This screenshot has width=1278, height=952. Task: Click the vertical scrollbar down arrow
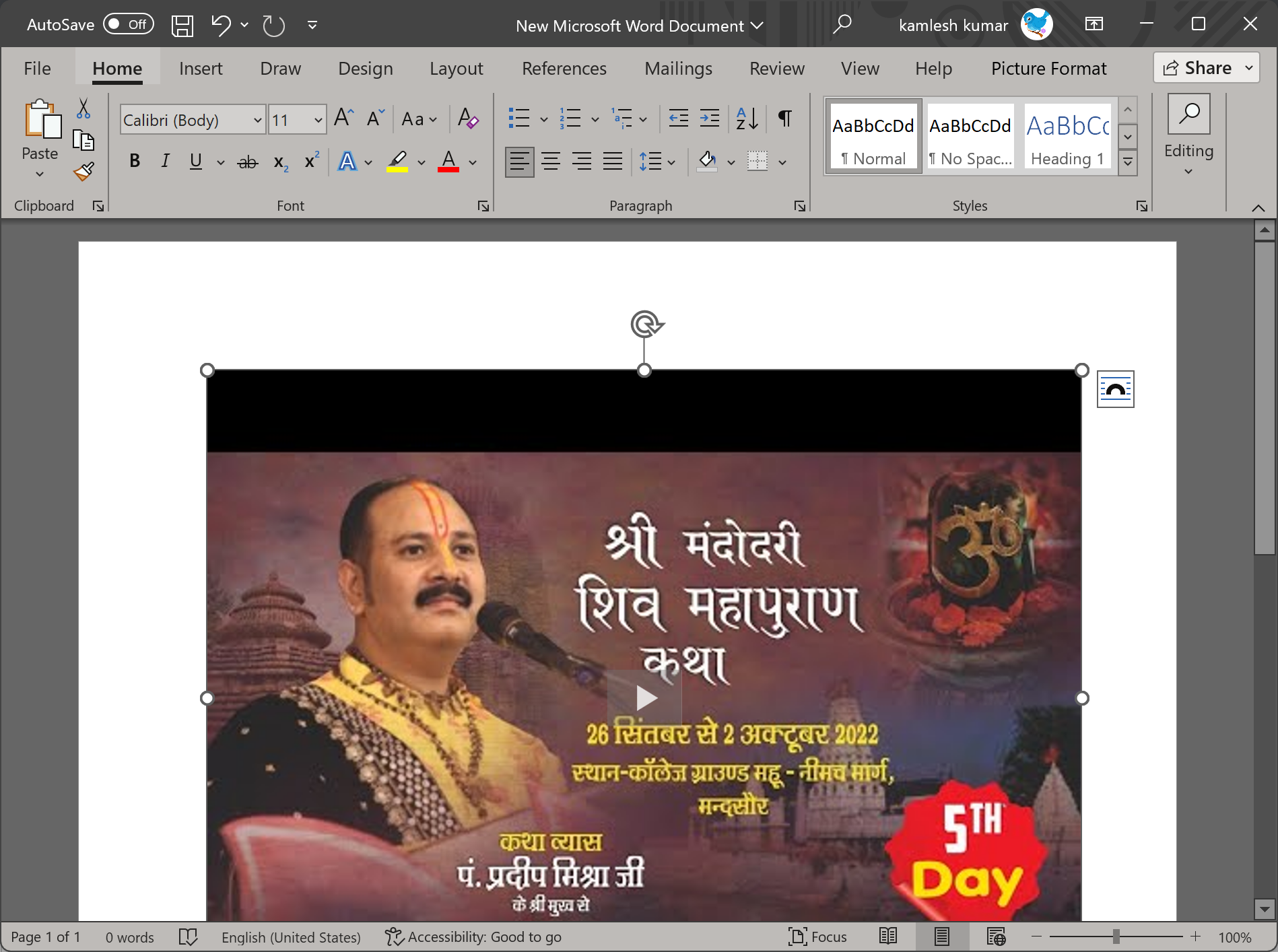pos(1265,910)
